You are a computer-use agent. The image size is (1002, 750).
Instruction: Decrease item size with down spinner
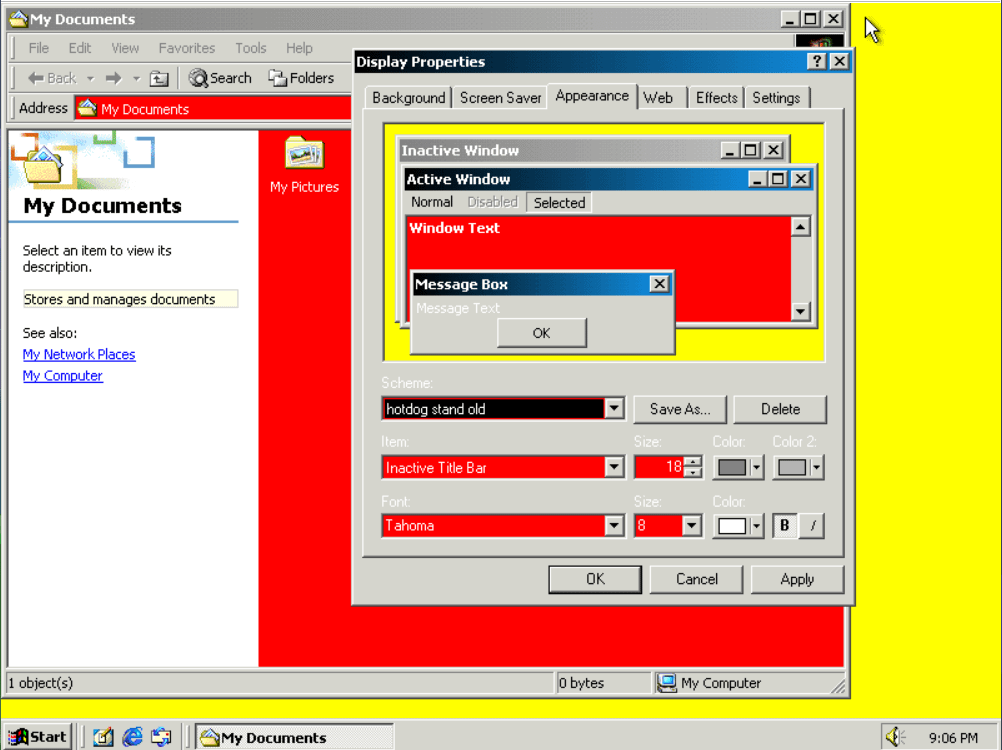[x=692, y=473]
